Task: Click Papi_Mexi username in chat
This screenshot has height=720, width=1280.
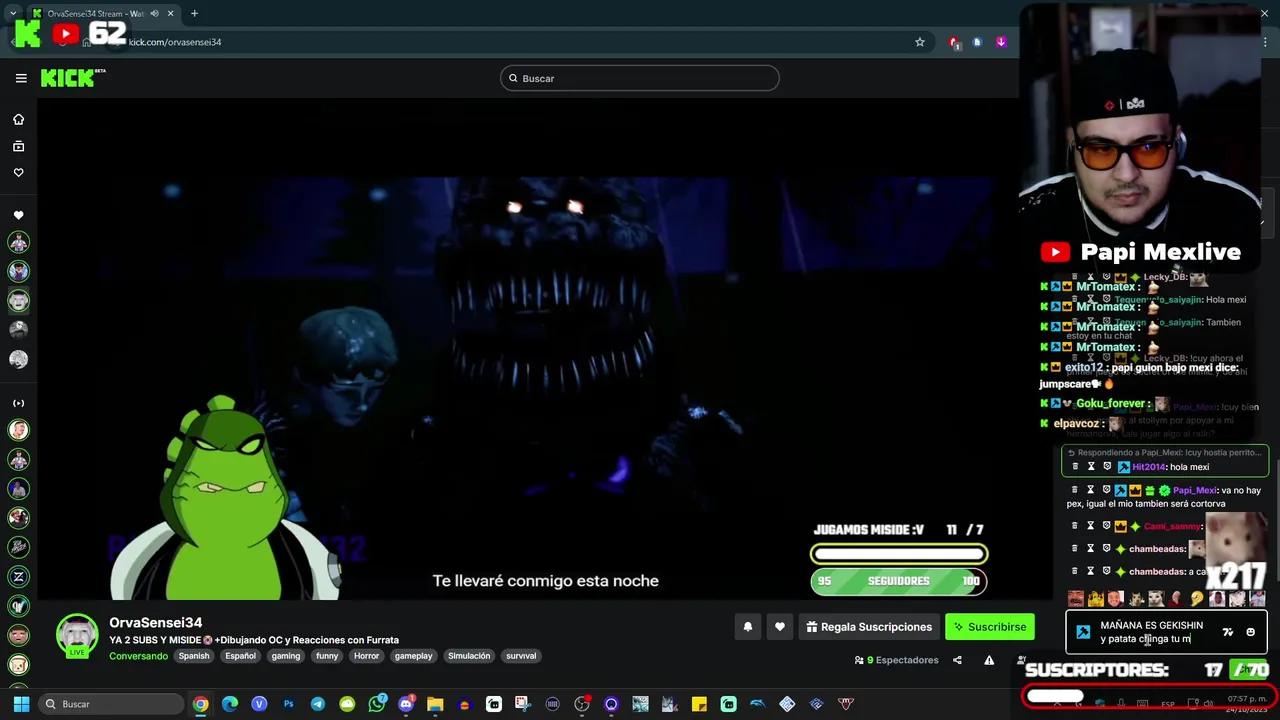Action: [x=1194, y=490]
